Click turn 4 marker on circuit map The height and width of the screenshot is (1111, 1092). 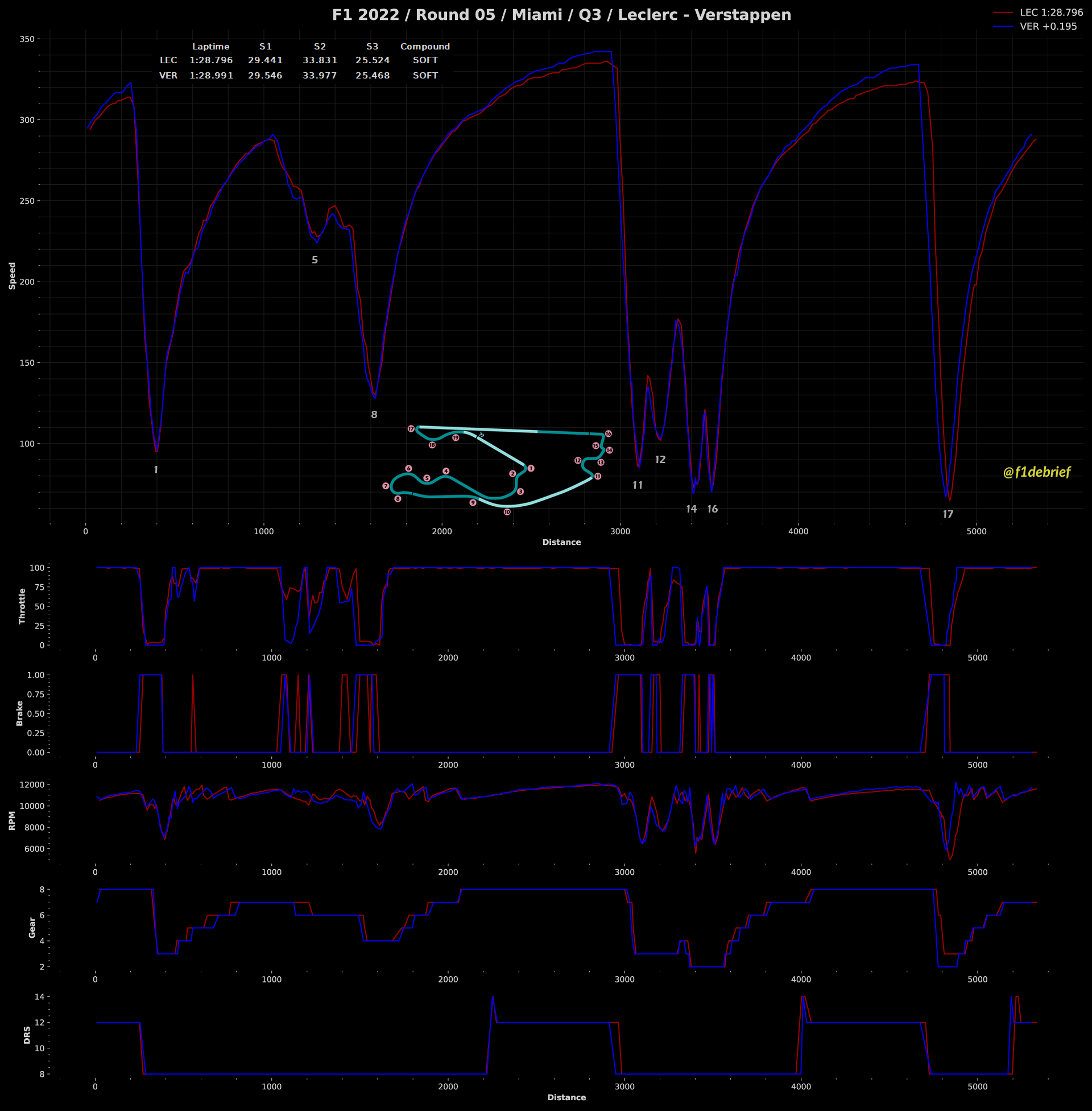[446, 471]
